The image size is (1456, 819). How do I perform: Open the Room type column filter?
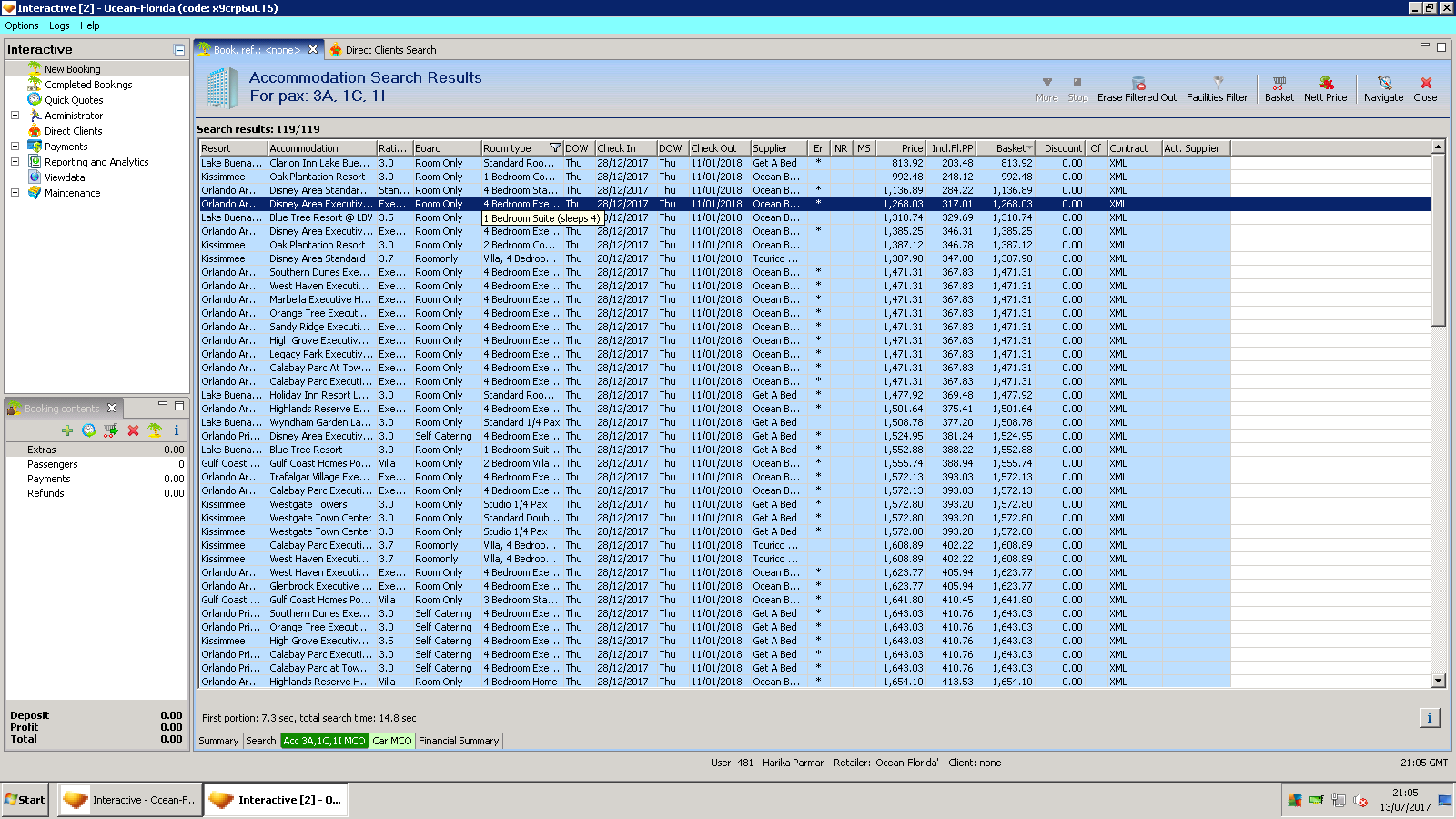pos(555,148)
